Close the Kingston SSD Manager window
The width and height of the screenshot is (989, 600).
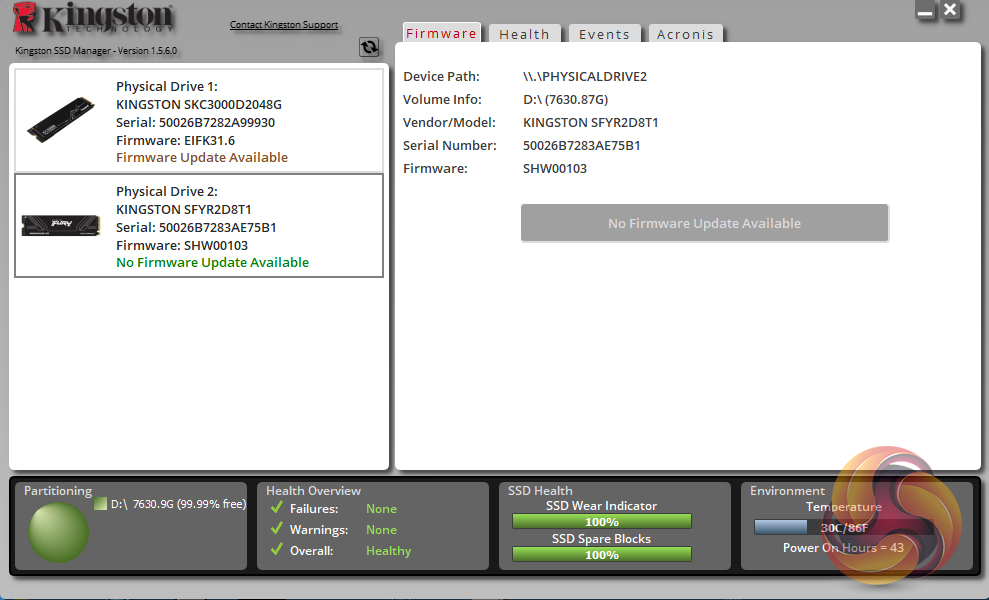(951, 10)
